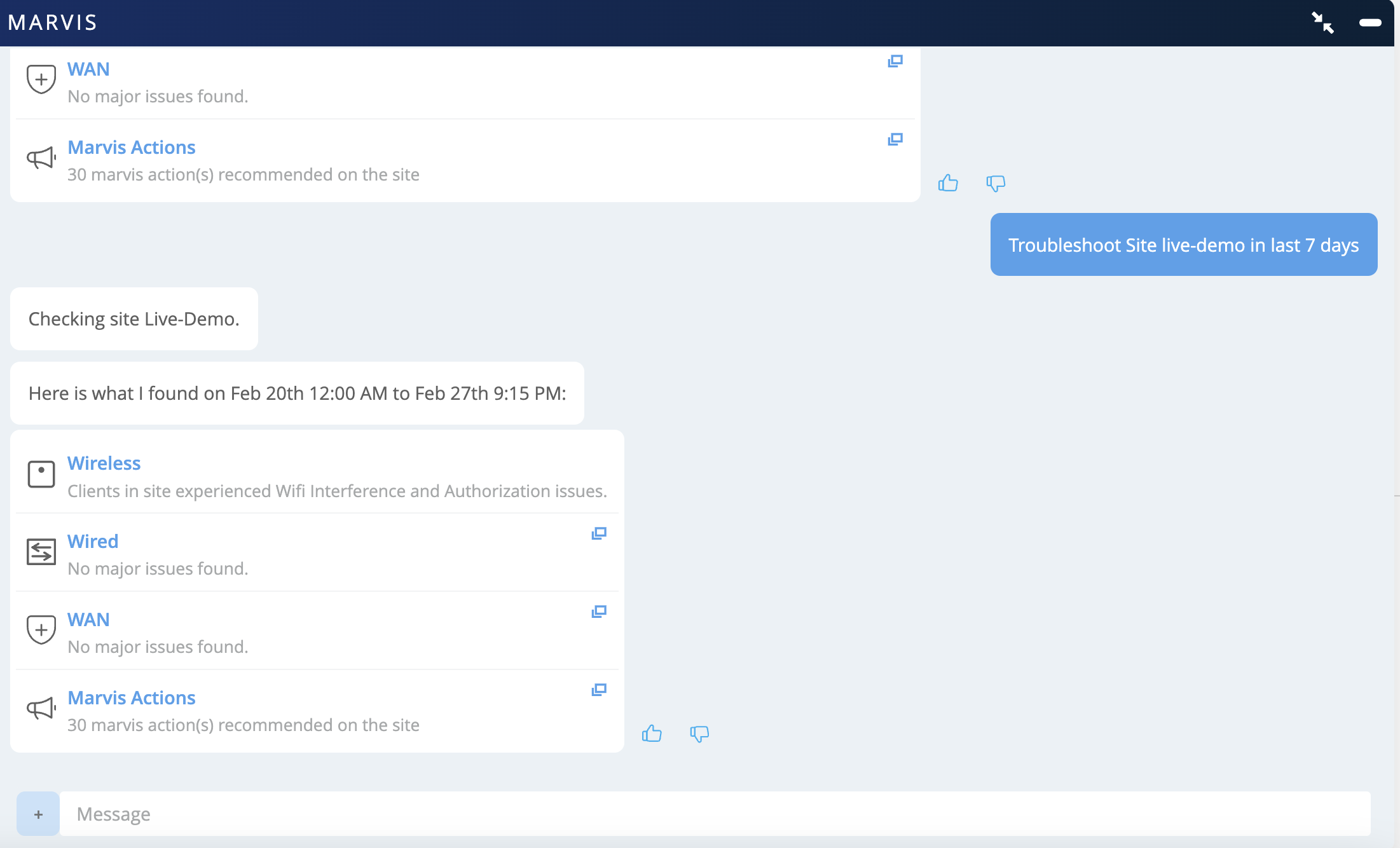Dislike the earlier response with thumbs down
The image size is (1400, 848).
[996, 183]
